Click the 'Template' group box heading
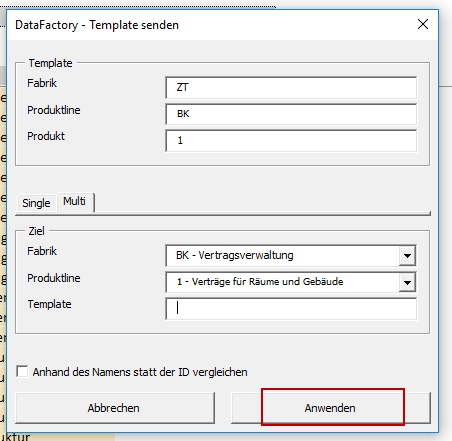 [50, 63]
